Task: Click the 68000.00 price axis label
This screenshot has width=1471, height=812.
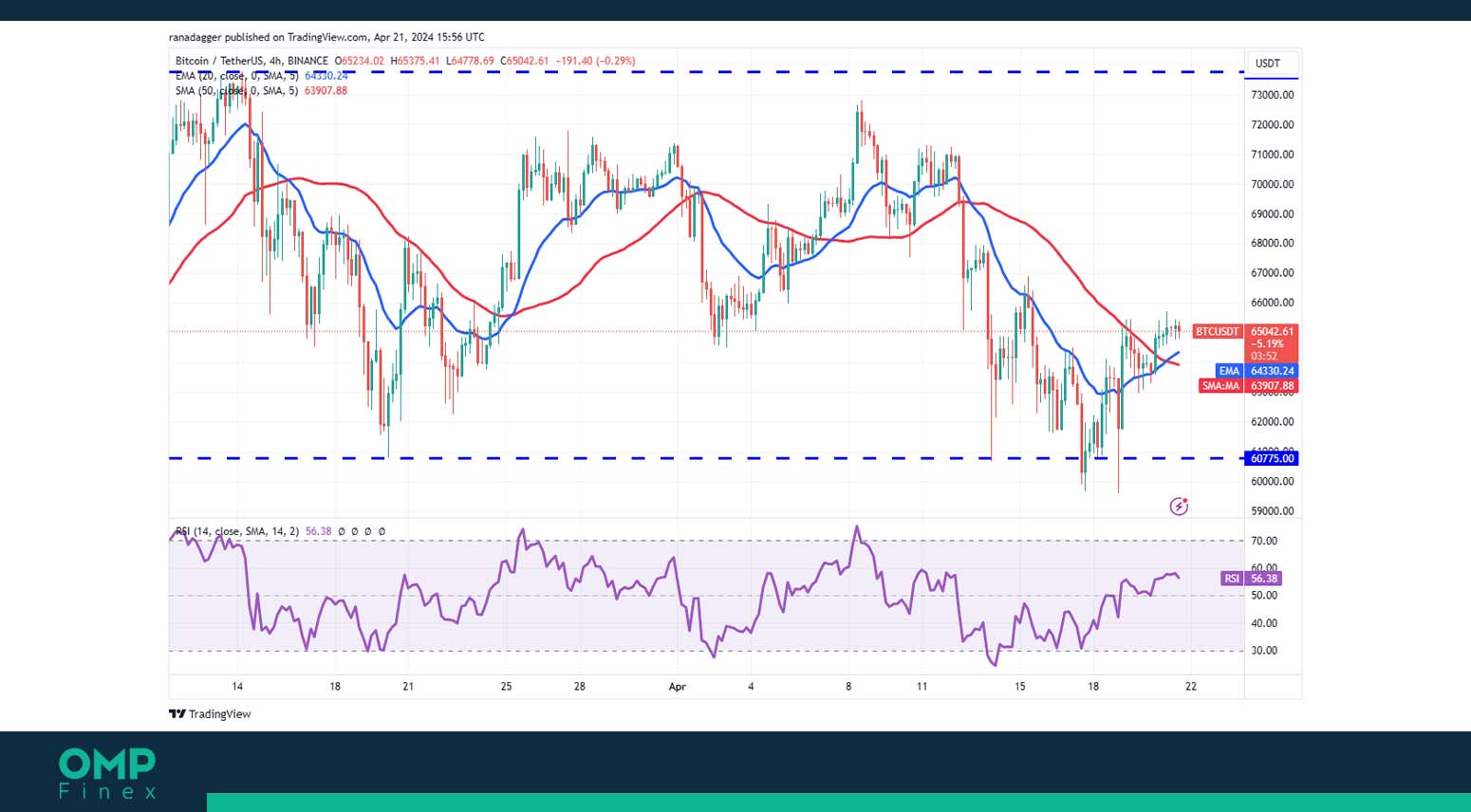Action: (x=1272, y=243)
